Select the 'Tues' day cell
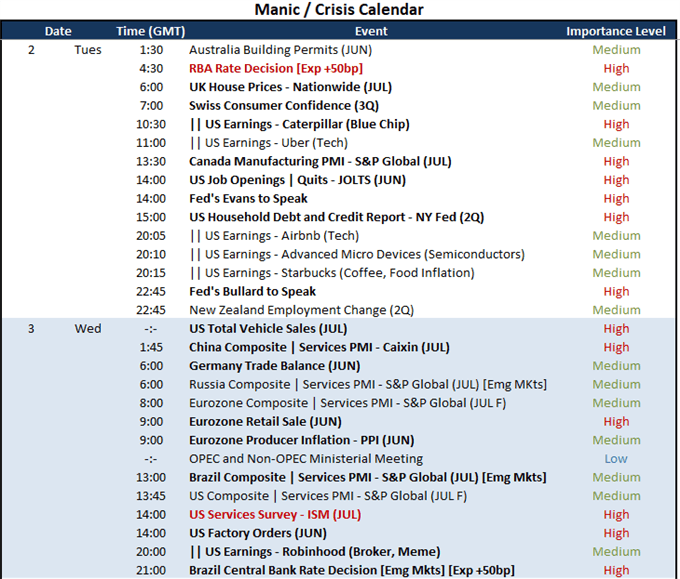 click(x=88, y=50)
